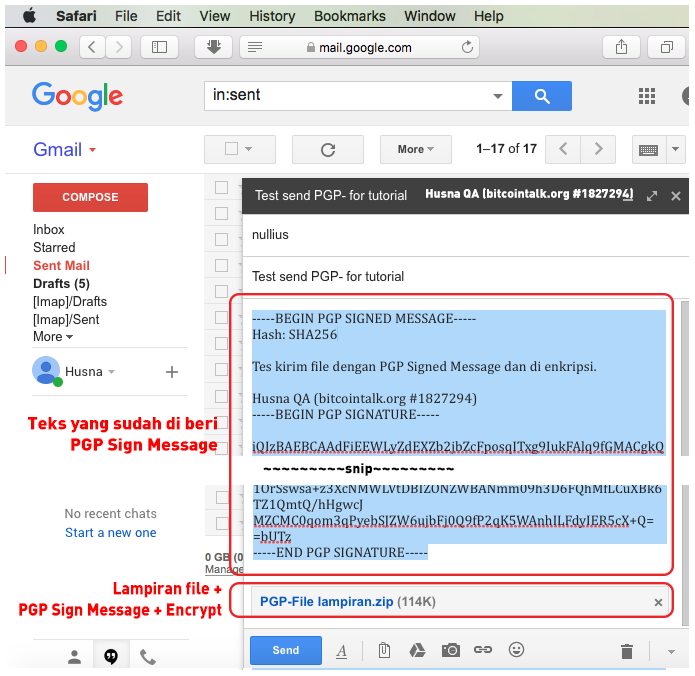Open input tools dropdown arrow
695x676 pixels.
(x=675, y=150)
